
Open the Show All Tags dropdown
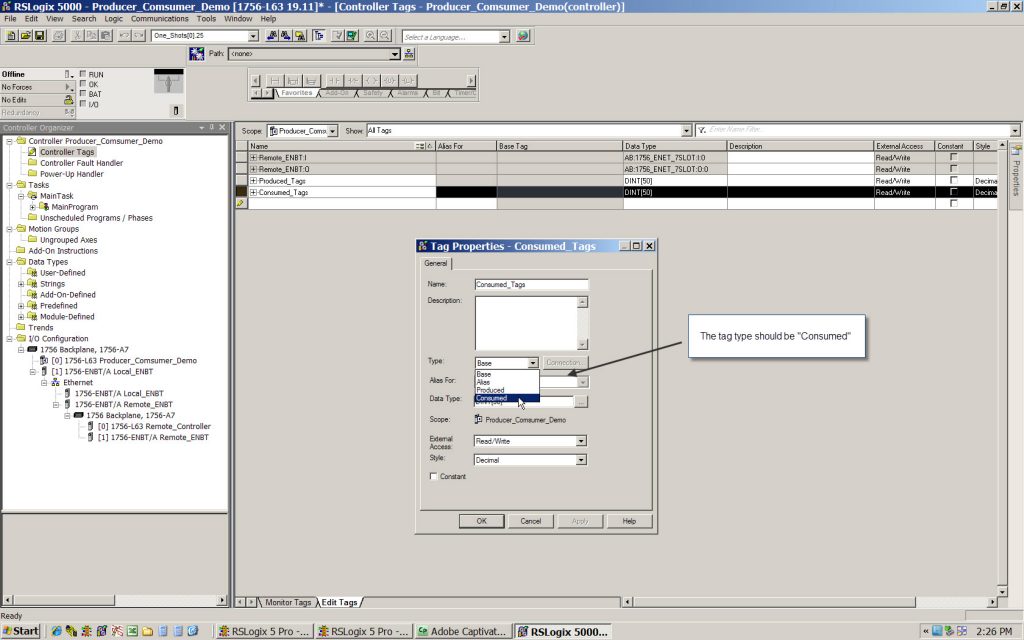[x=686, y=131]
